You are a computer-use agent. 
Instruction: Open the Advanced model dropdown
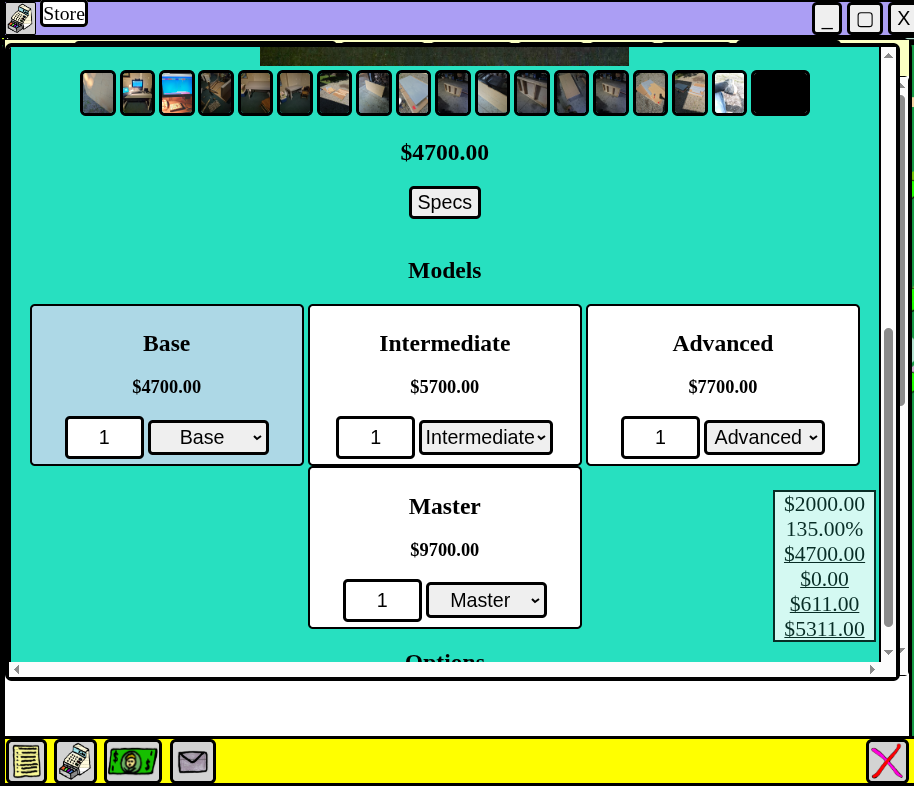click(764, 438)
